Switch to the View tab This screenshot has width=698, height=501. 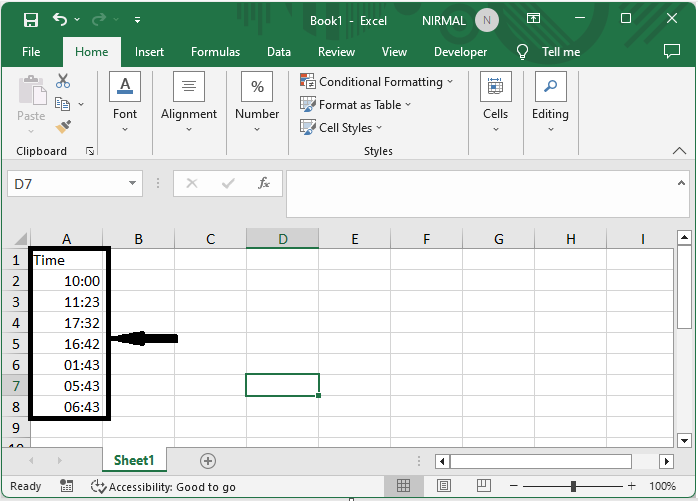click(x=394, y=52)
